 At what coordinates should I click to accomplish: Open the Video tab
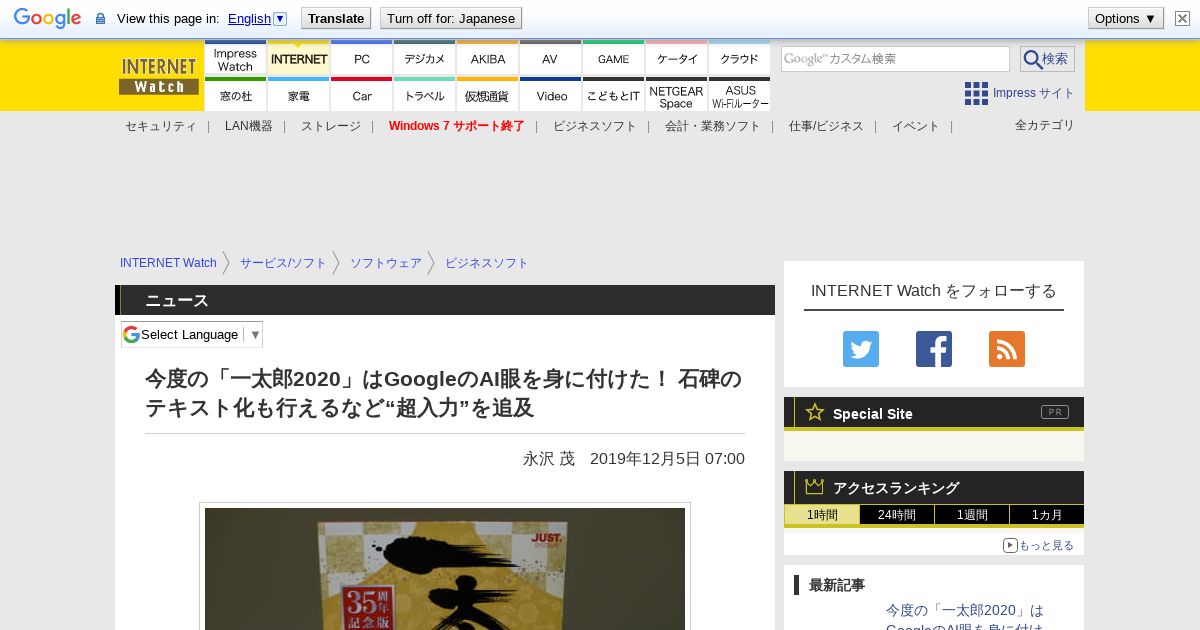point(550,95)
